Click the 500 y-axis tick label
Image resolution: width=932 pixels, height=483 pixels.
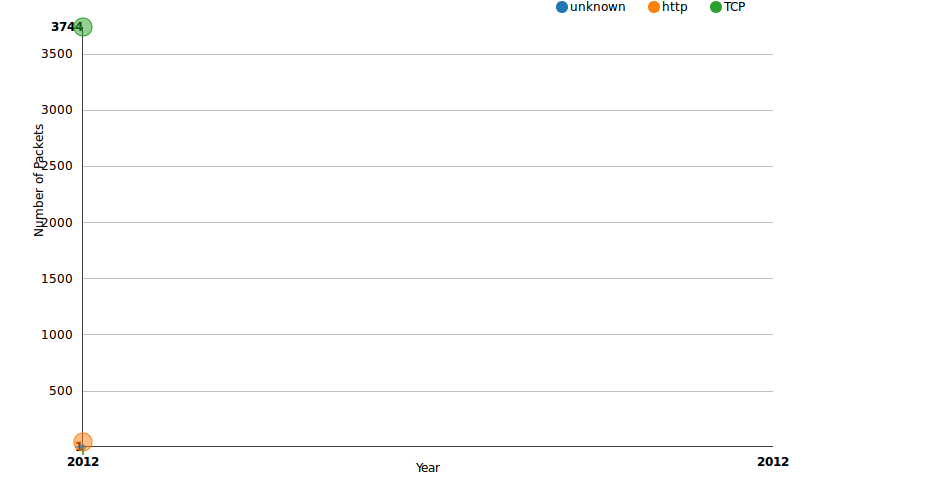point(61,391)
